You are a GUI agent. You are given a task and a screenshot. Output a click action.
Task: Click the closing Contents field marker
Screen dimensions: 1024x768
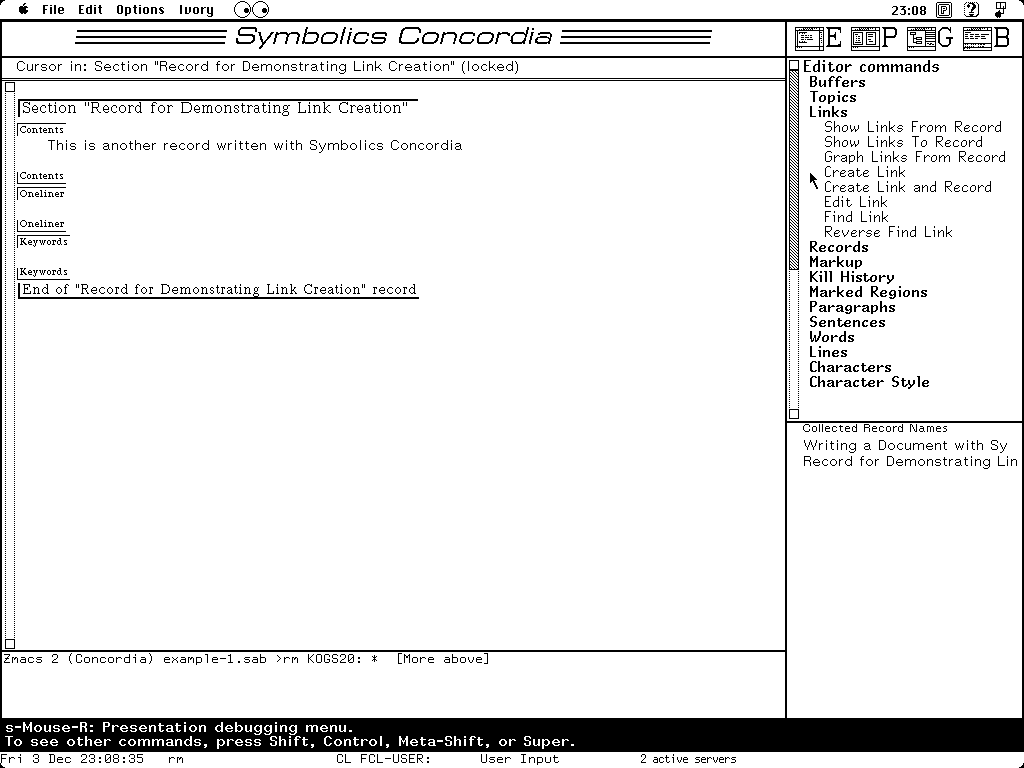coord(41,176)
